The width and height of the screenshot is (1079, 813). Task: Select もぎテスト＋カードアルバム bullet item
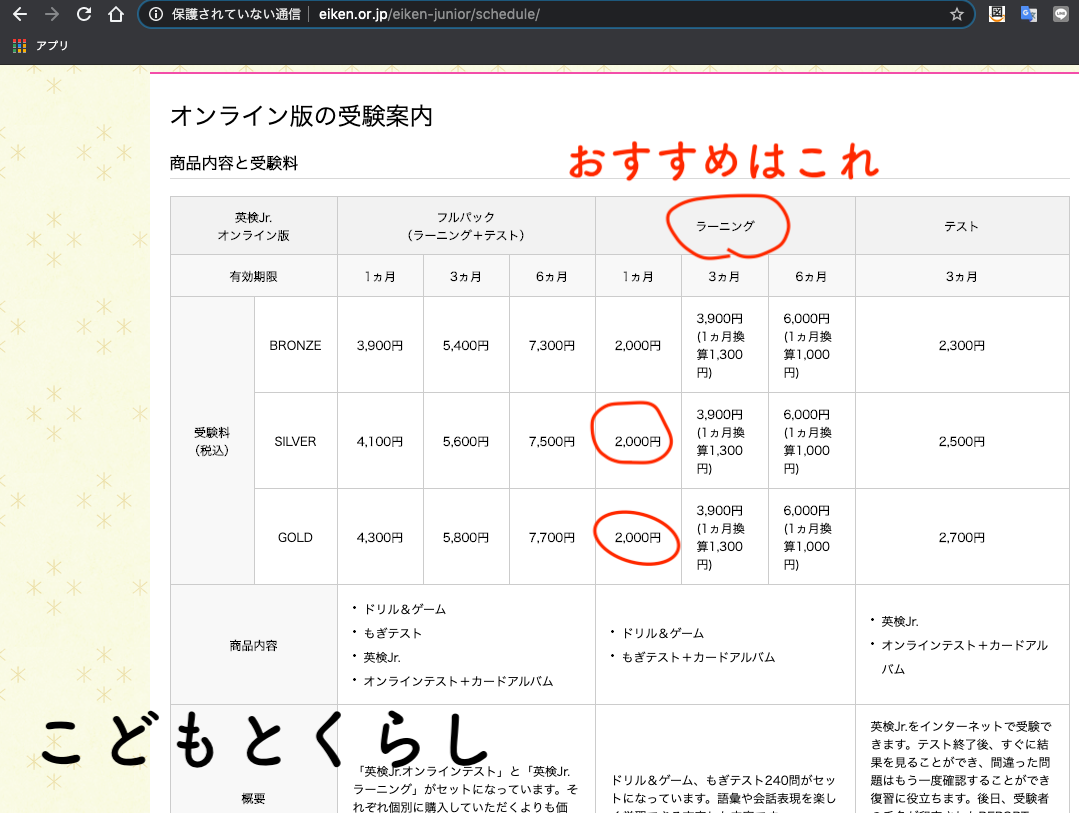pyautogui.click(x=698, y=657)
